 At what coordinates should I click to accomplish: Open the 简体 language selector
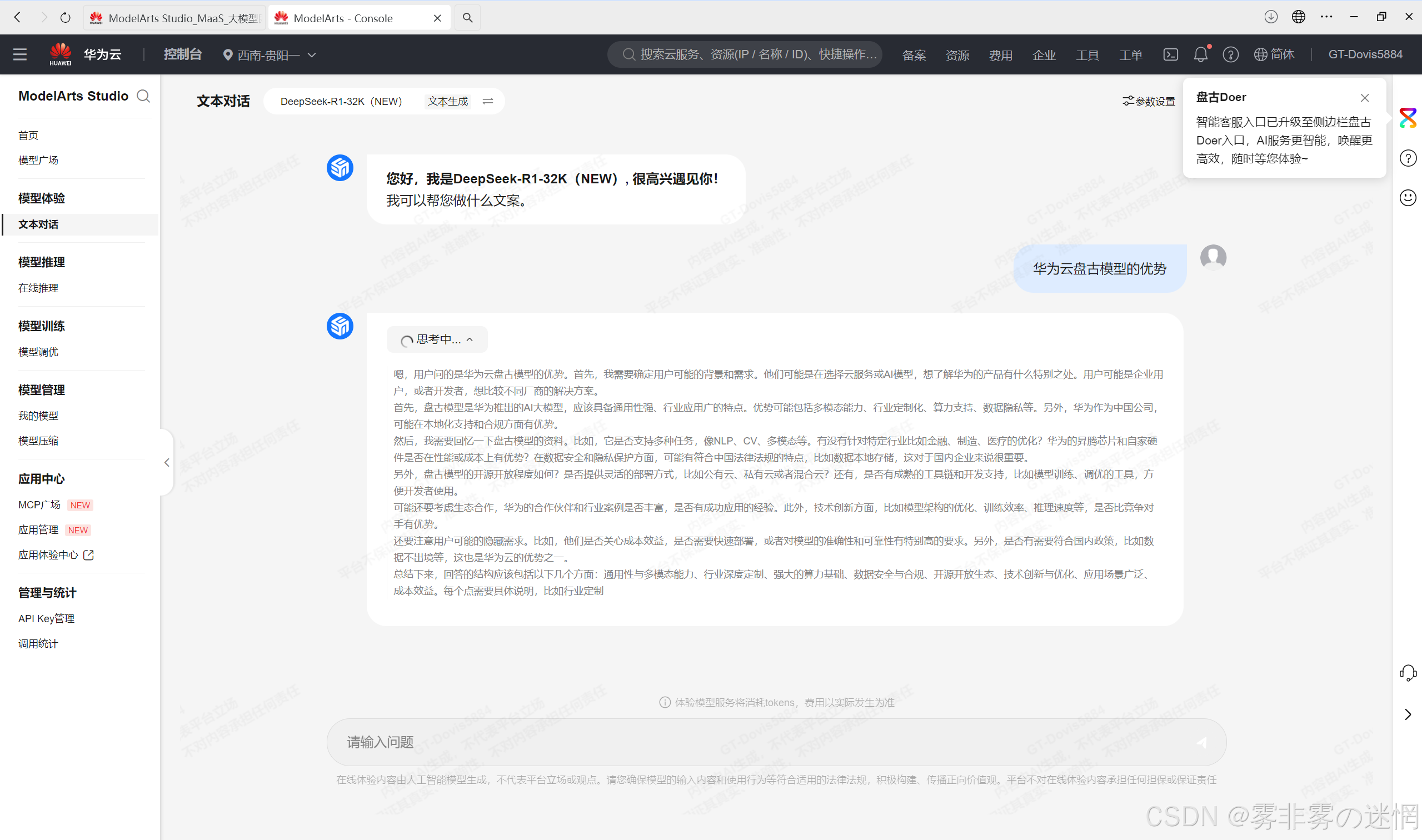click(x=1274, y=54)
